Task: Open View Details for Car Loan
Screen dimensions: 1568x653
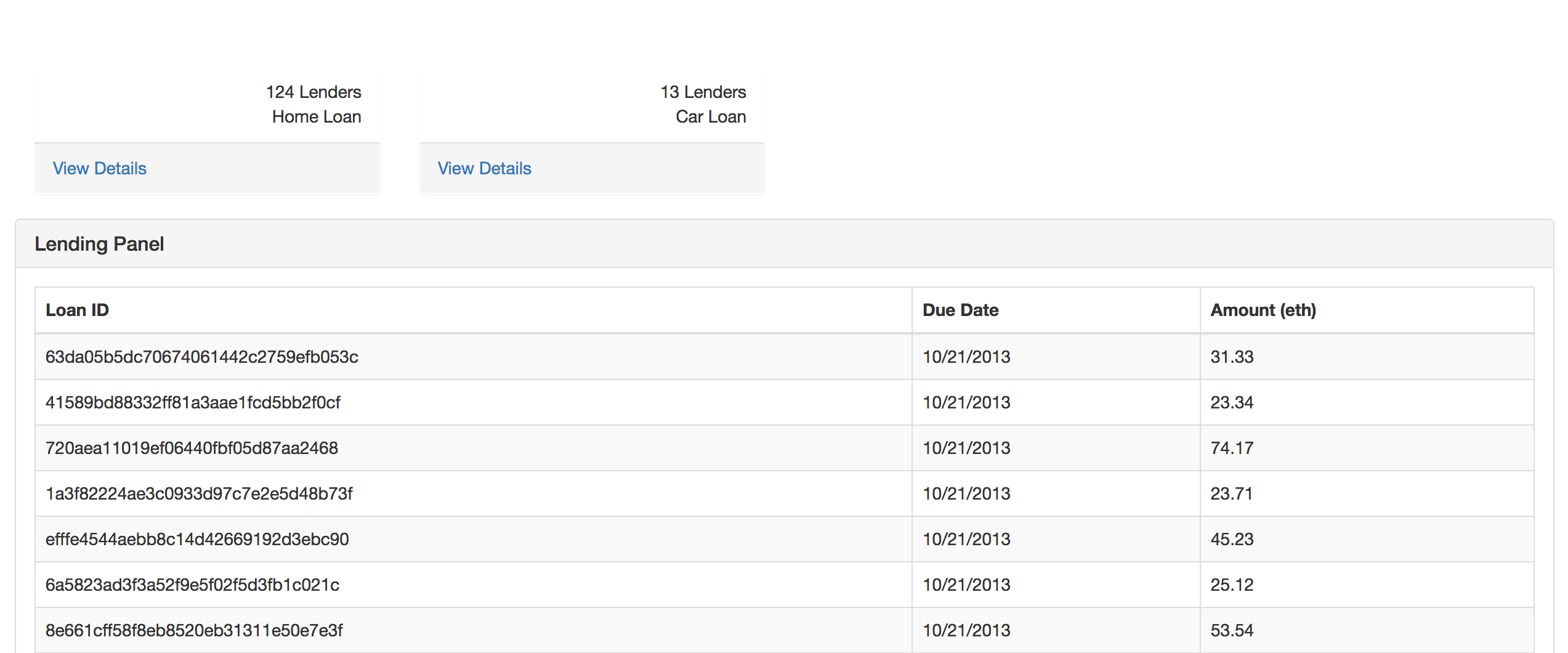Action: coord(484,168)
